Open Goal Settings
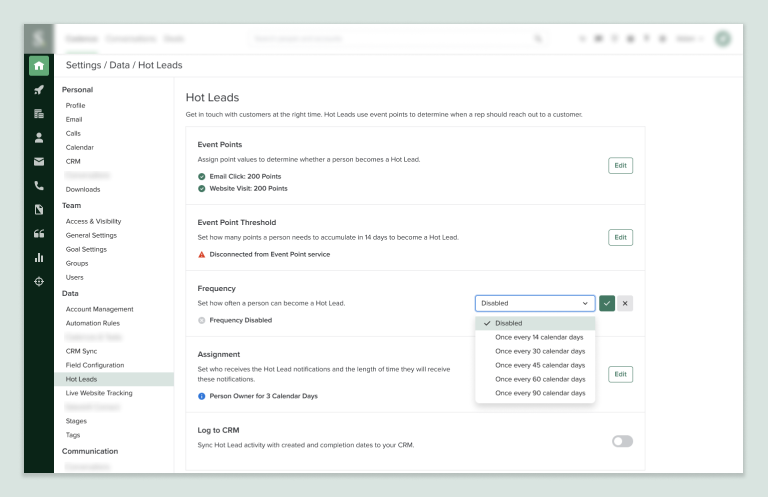This screenshot has width=768, height=497. pos(86,249)
